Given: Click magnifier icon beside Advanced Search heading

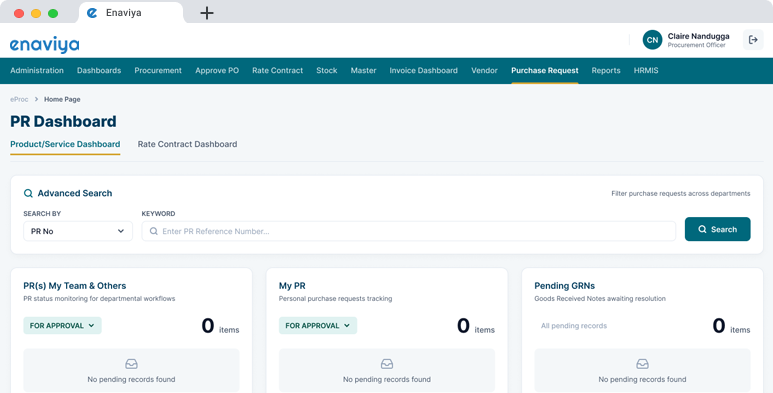Looking at the screenshot, I should click(x=29, y=193).
